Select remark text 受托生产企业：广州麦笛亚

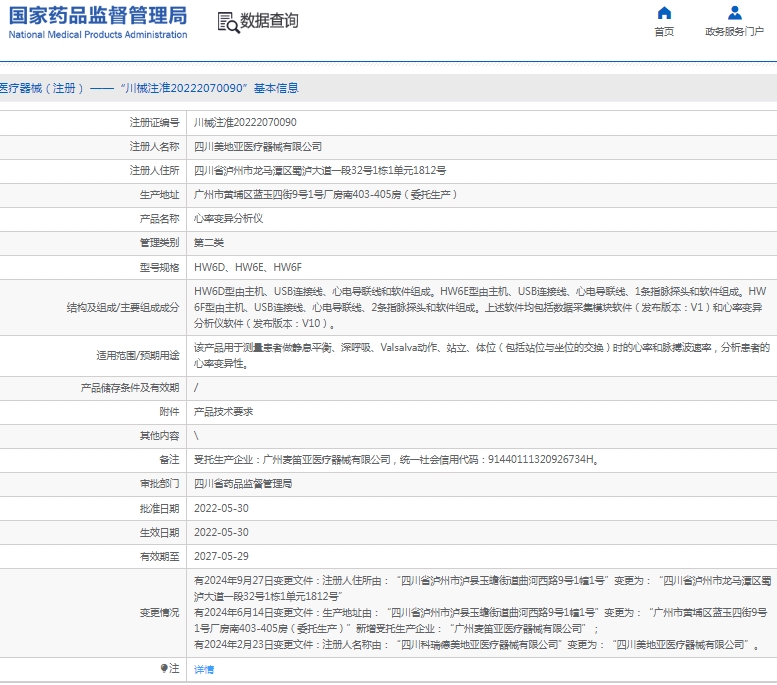point(396,459)
